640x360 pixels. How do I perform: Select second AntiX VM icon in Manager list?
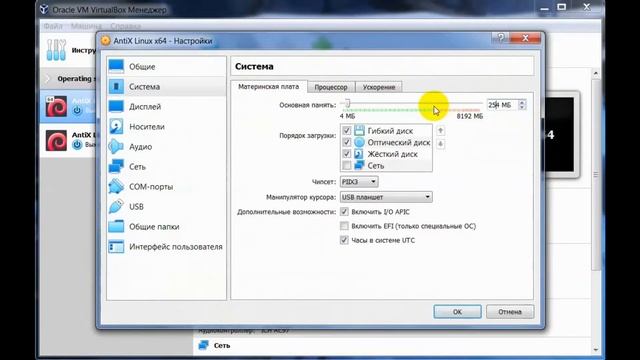(56, 140)
